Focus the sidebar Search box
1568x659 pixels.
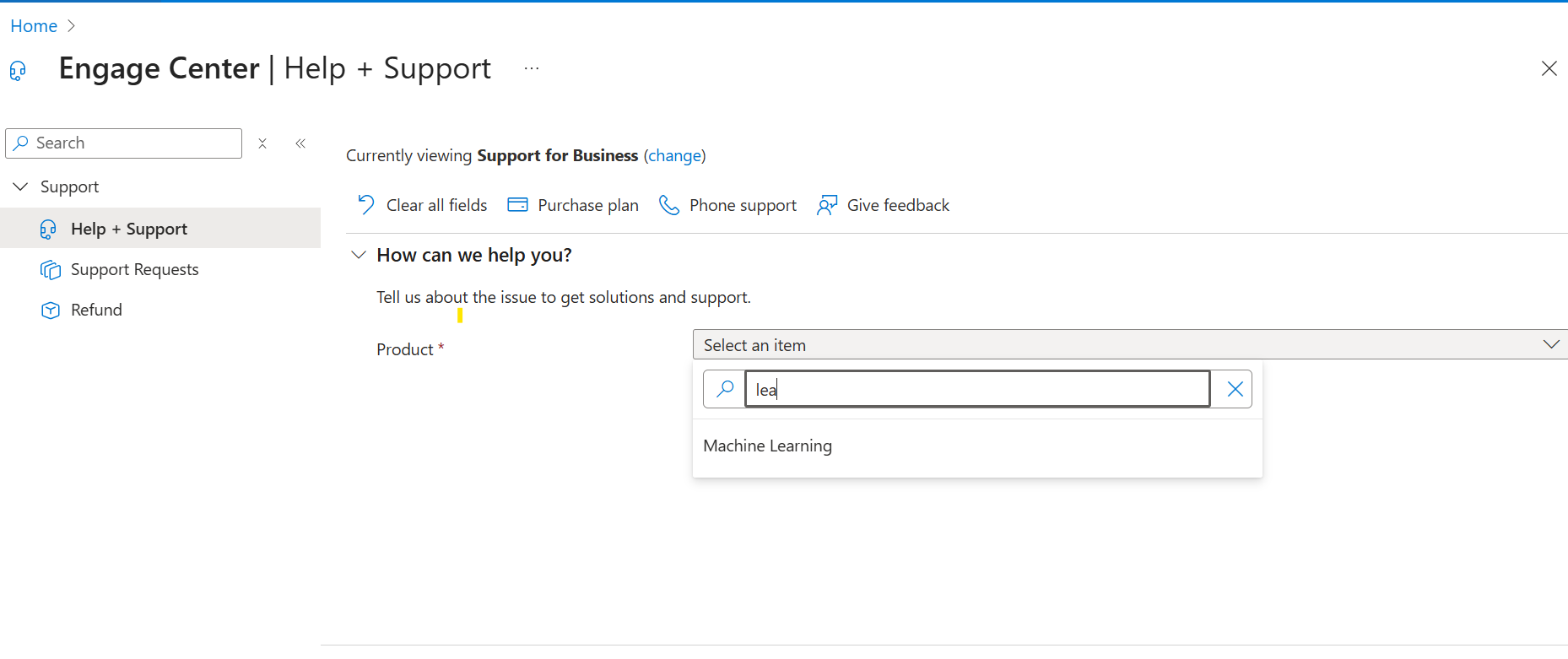click(x=124, y=143)
